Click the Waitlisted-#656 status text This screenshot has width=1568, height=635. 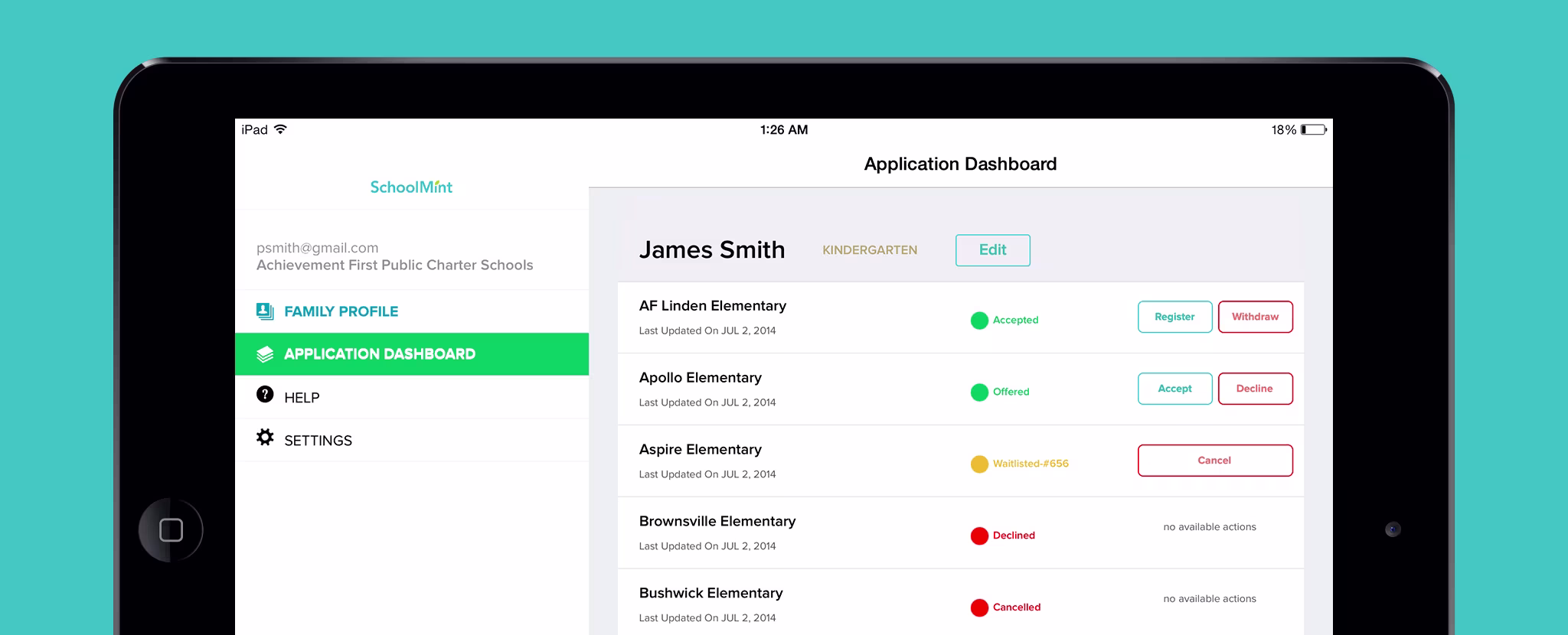(x=1031, y=464)
